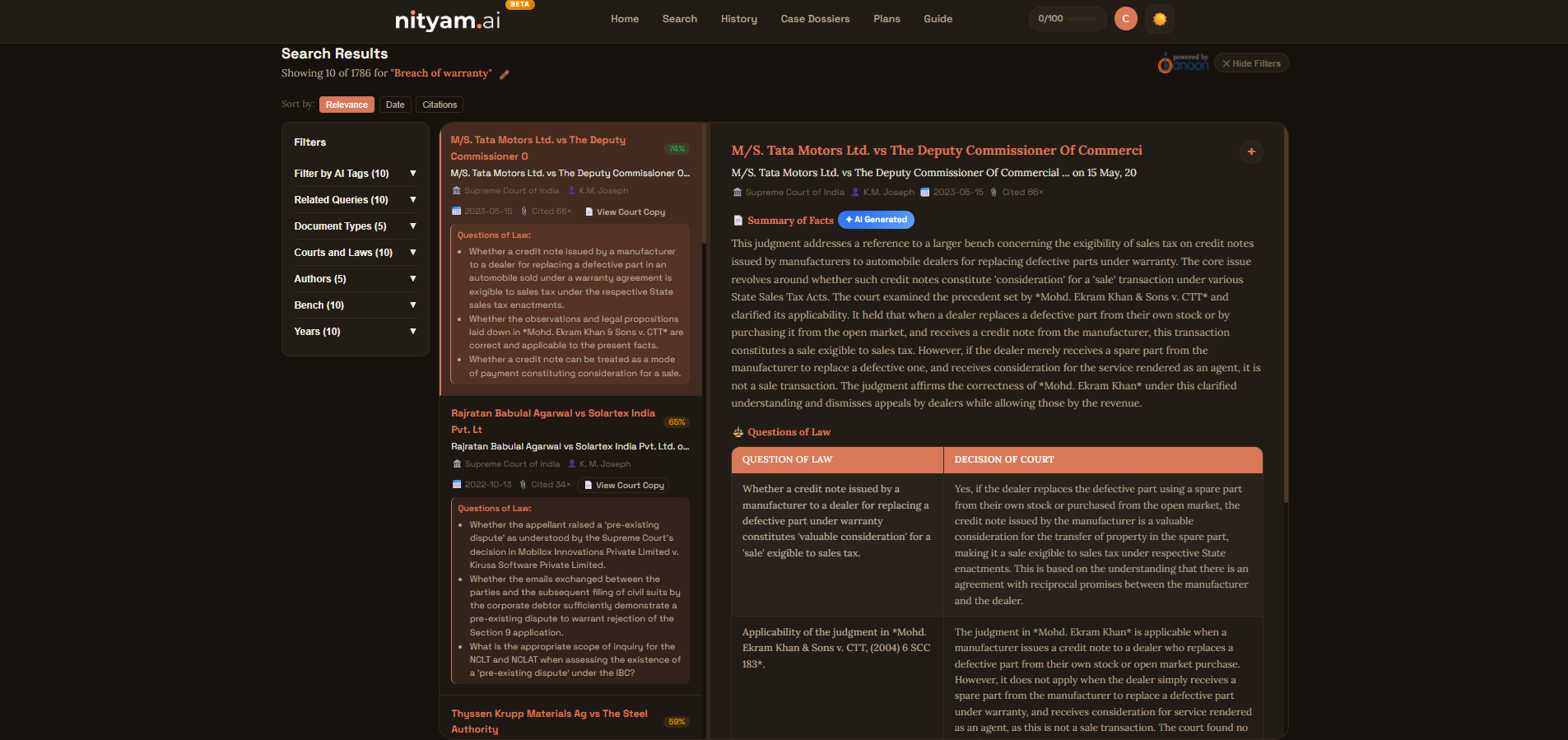Viewport: 1568px width, 740px height.
Task: Open Rajratan Babulal Agarwal vs Solartex result
Action: click(x=553, y=421)
